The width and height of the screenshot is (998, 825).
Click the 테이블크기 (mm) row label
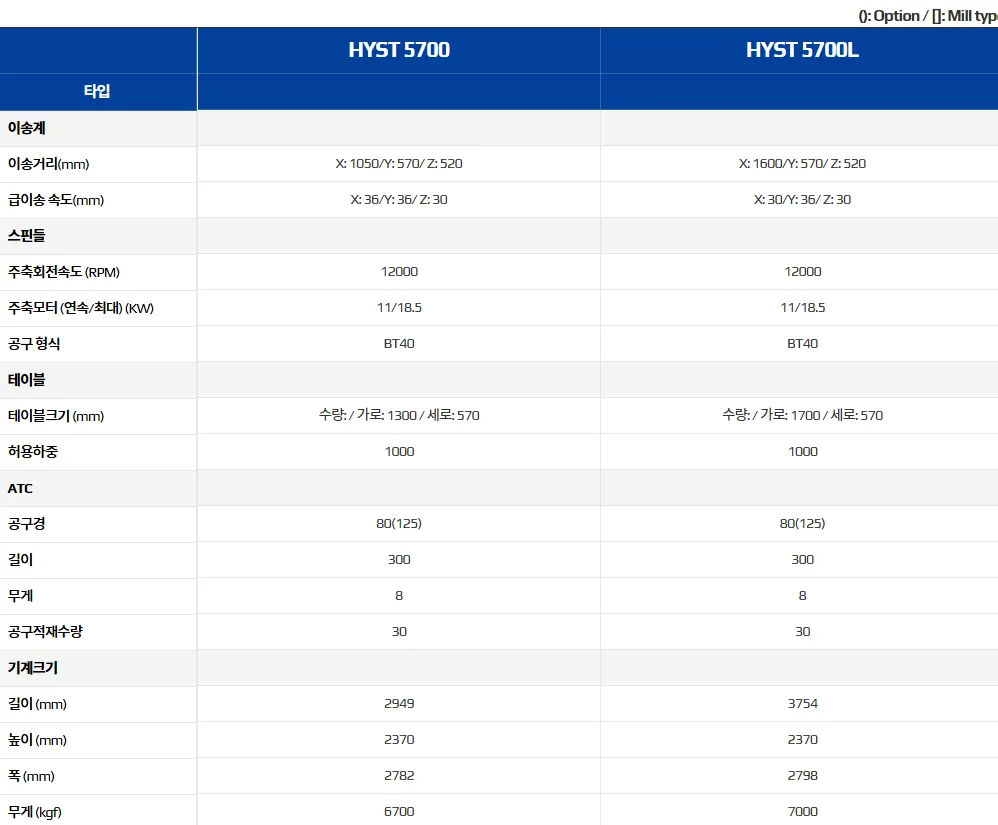pos(56,416)
